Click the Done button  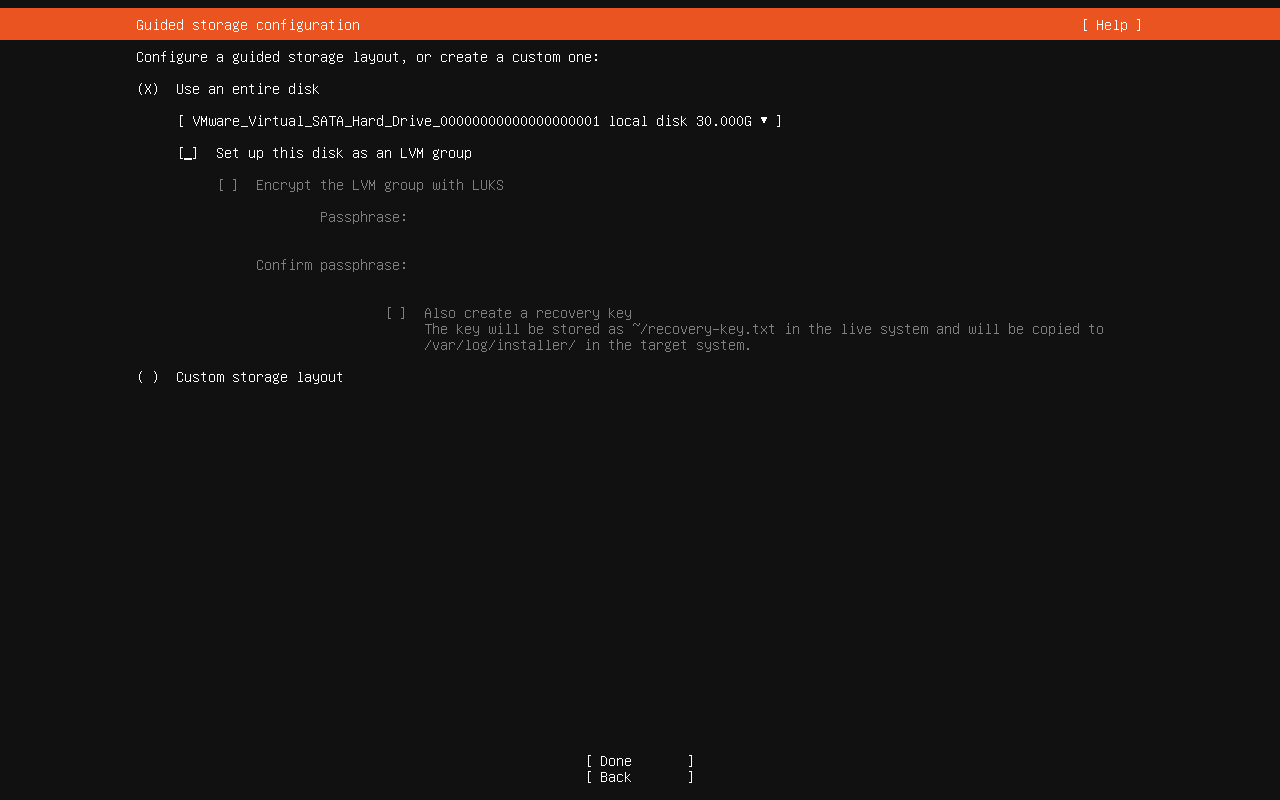[x=640, y=761]
